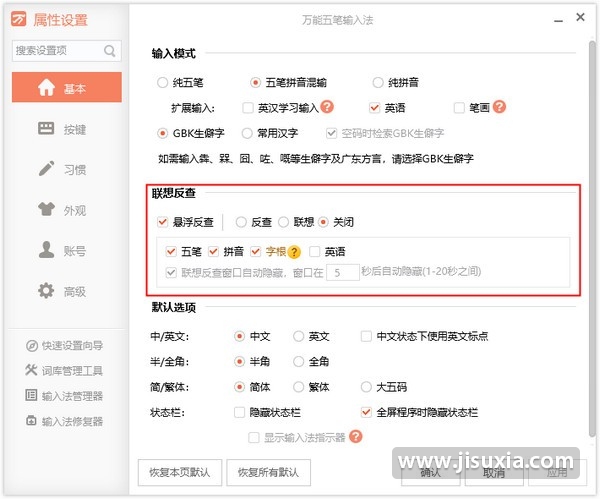Viewport: 600px width, 499px height.
Task: Enable 英汉学习输入 checkbox
Action: coord(248,108)
